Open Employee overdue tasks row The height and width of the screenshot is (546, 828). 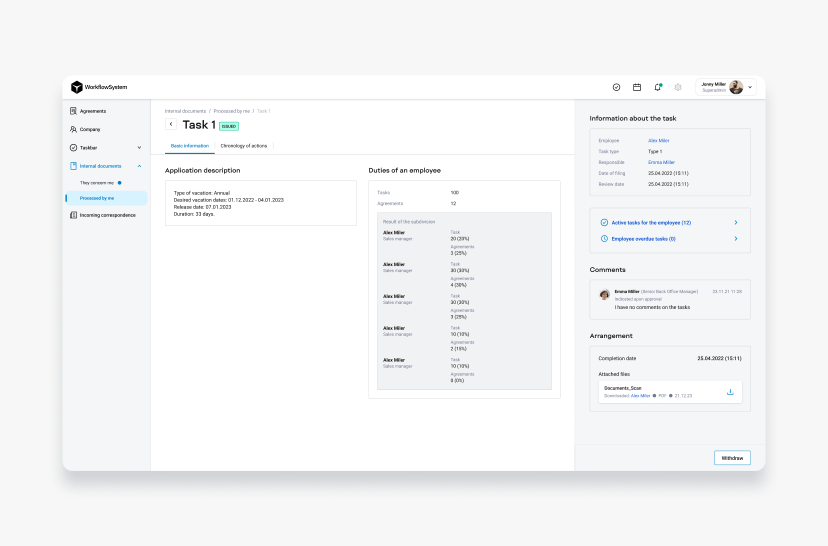tap(670, 239)
